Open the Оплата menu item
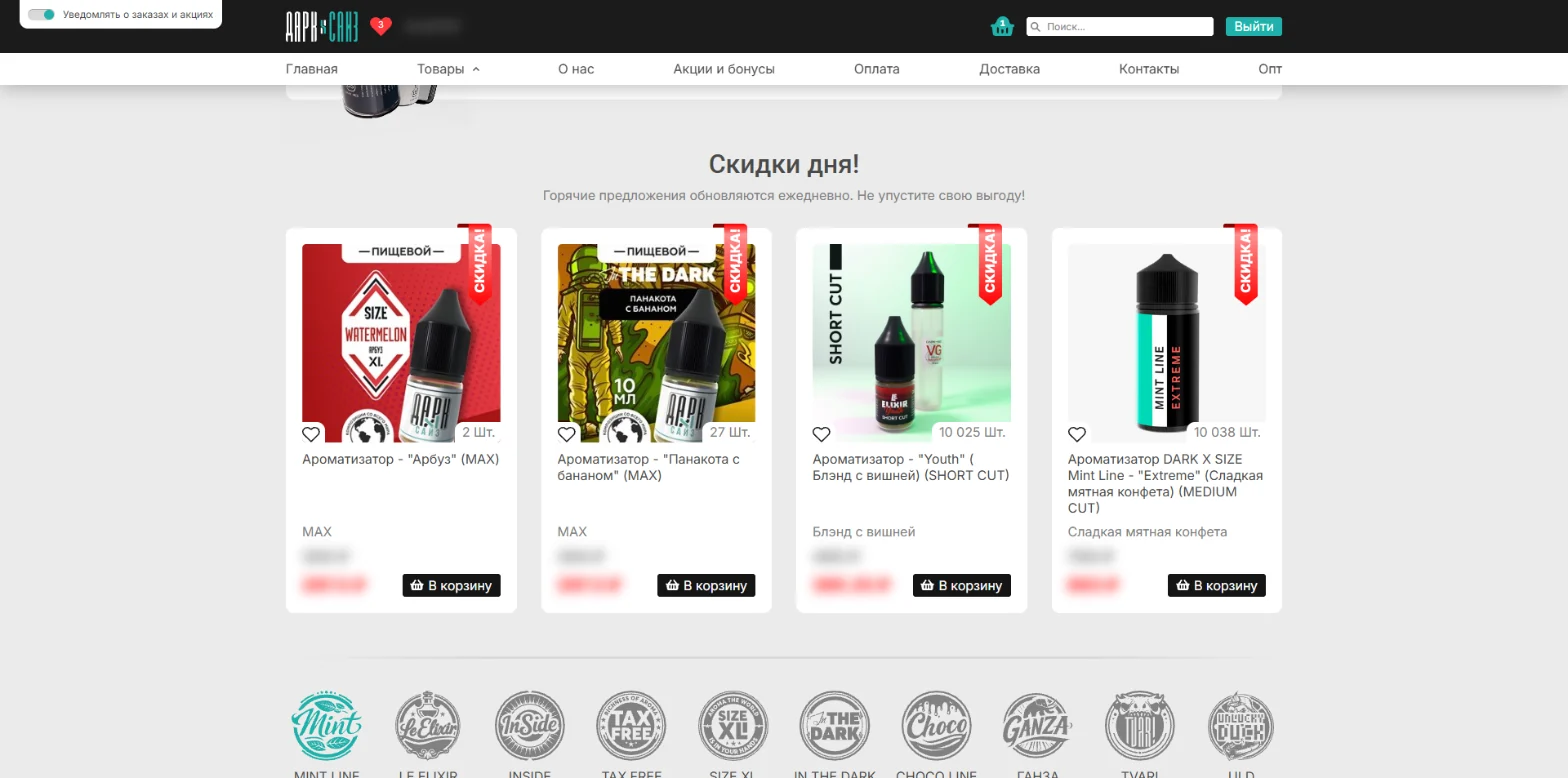 (877, 69)
